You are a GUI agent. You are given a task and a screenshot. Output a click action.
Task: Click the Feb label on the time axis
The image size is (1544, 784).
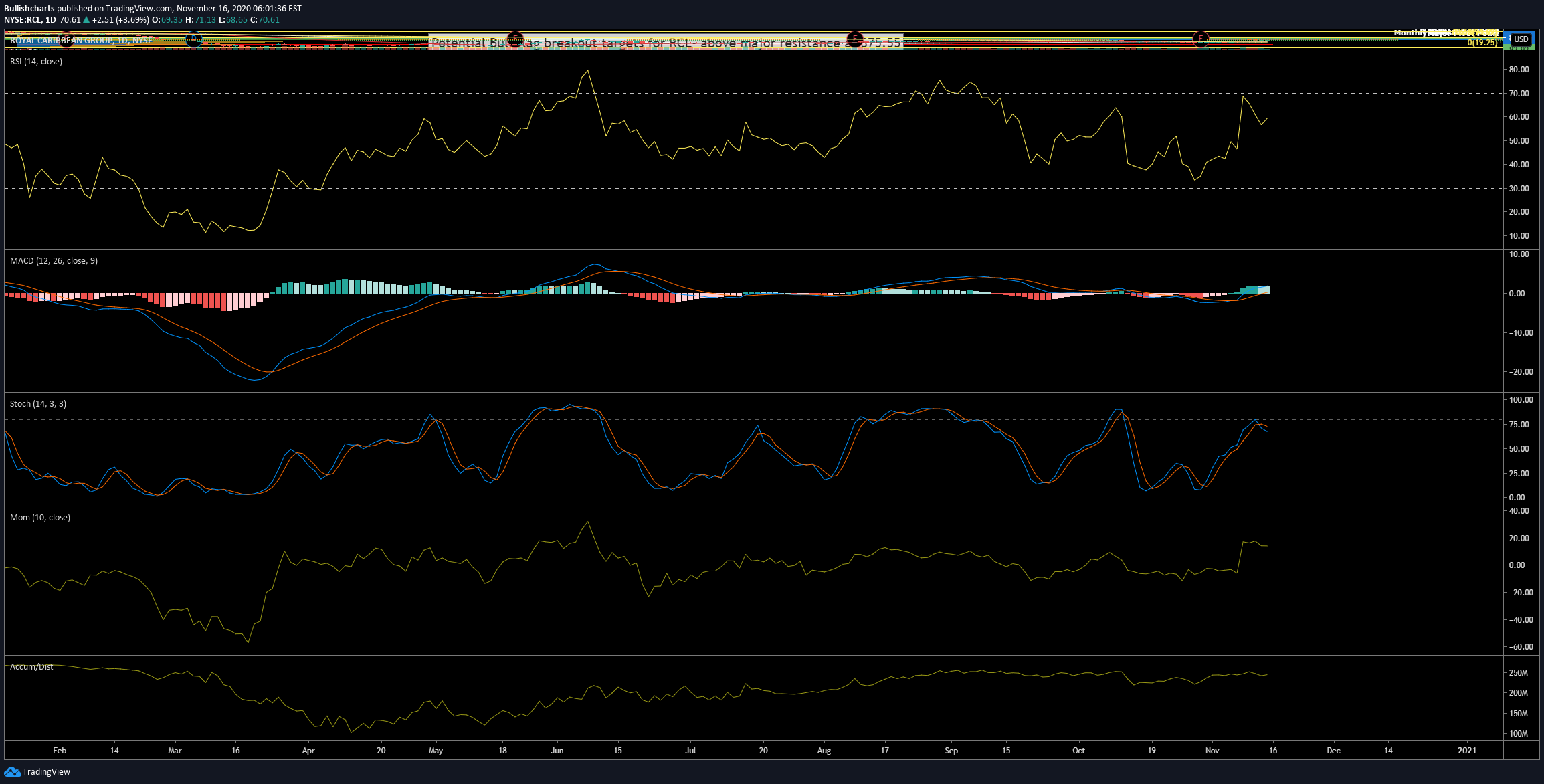[60, 751]
